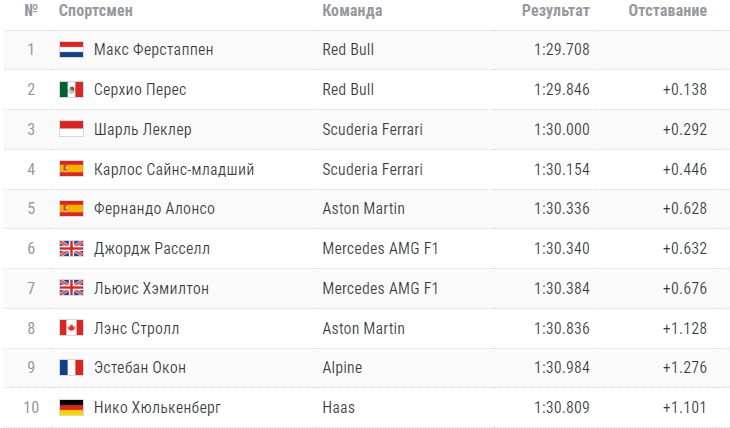The image size is (730, 428).
Task: Click the Spain flag beside Фернандо Алонсо
Action: [x=71, y=209]
